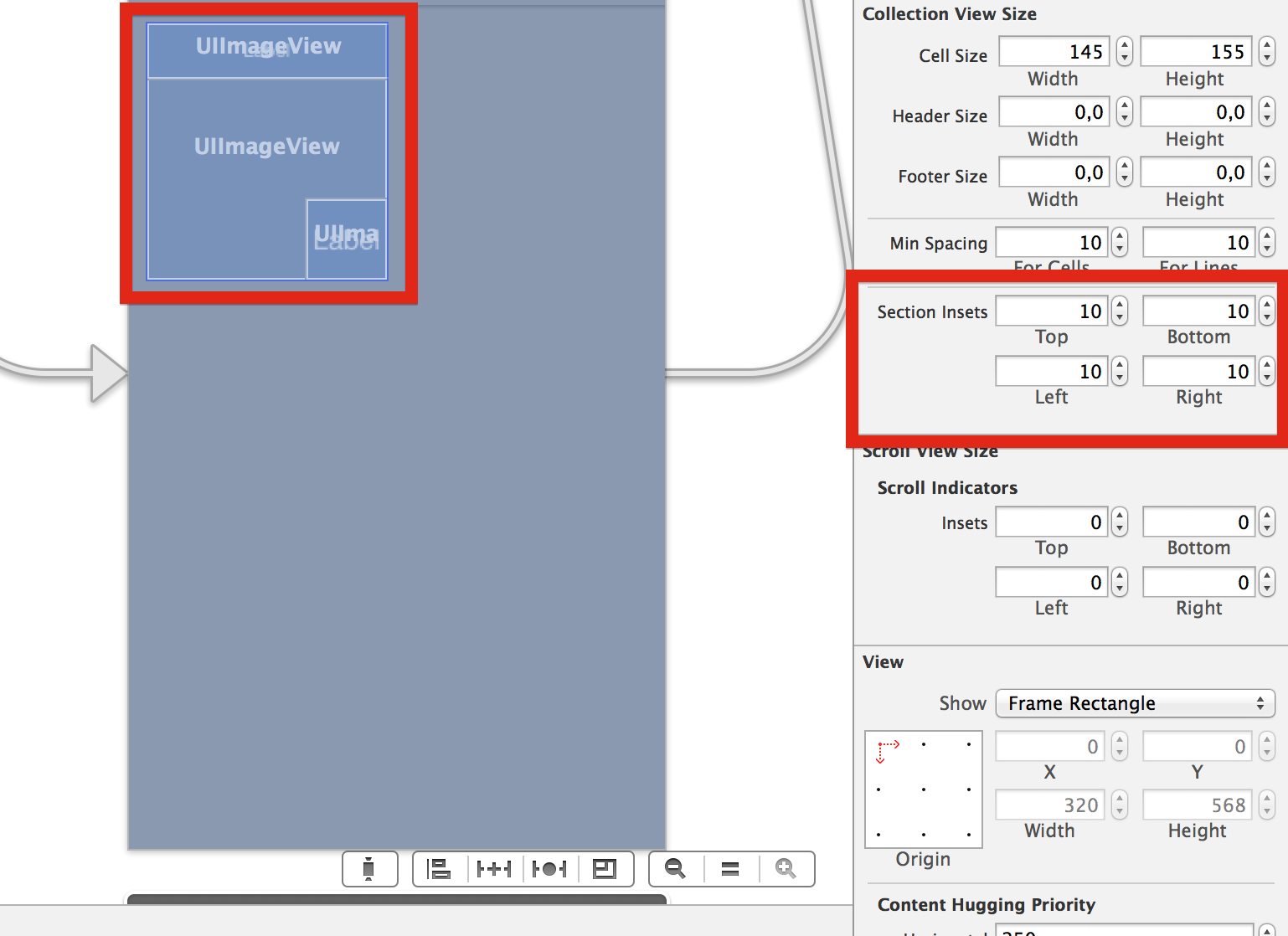Edit Cell Size Width field
1288x936 pixels.
(1054, 52)
